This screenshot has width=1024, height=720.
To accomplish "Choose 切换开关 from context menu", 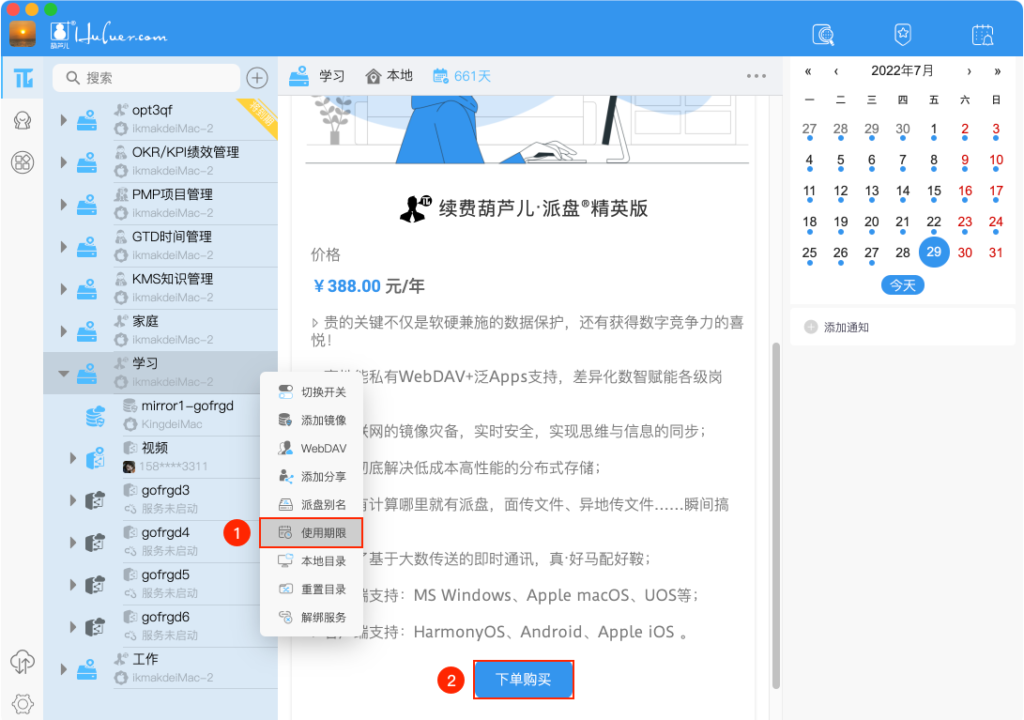I will 312,392.
